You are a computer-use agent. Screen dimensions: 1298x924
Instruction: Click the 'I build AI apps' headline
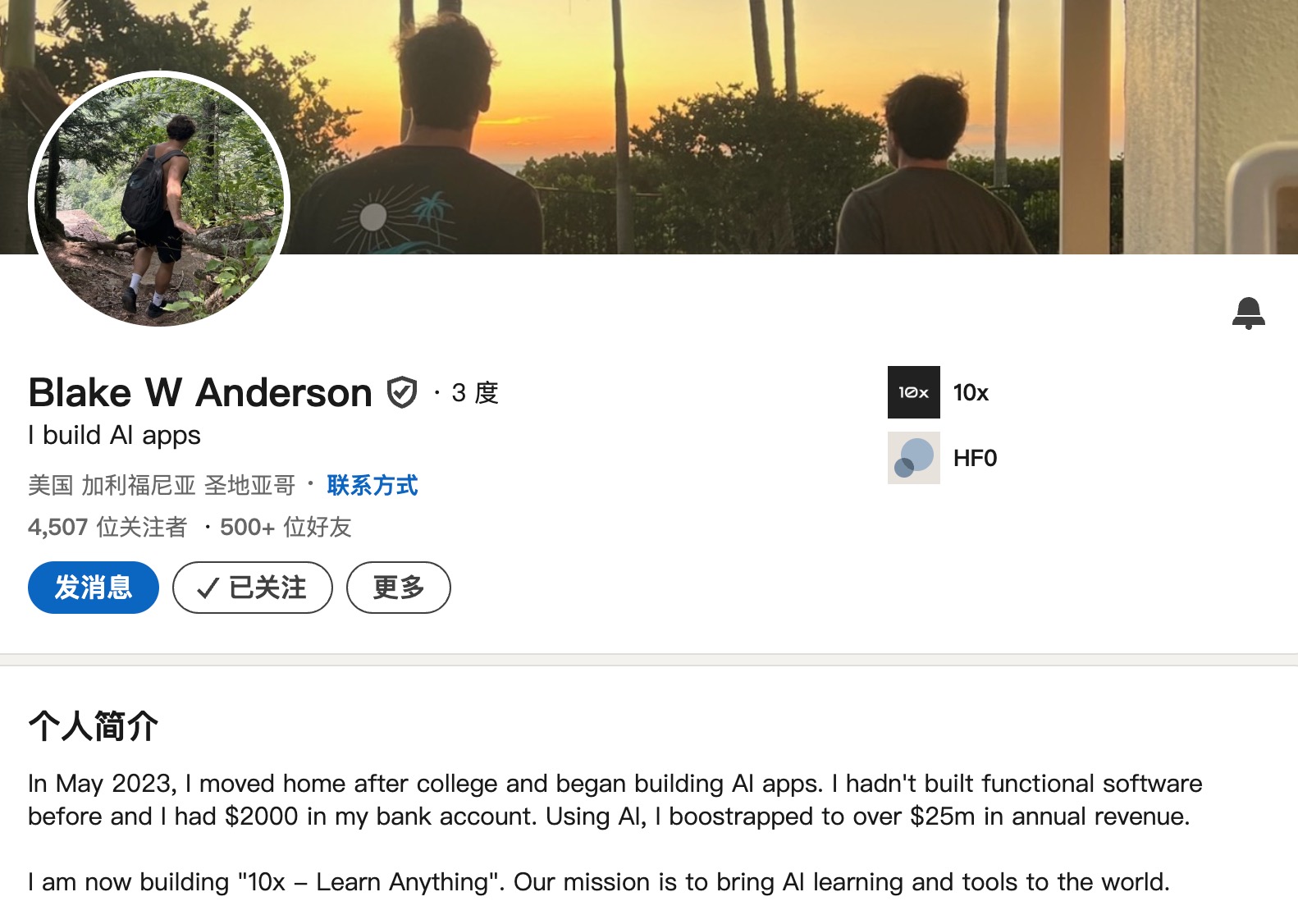[114, 435]
